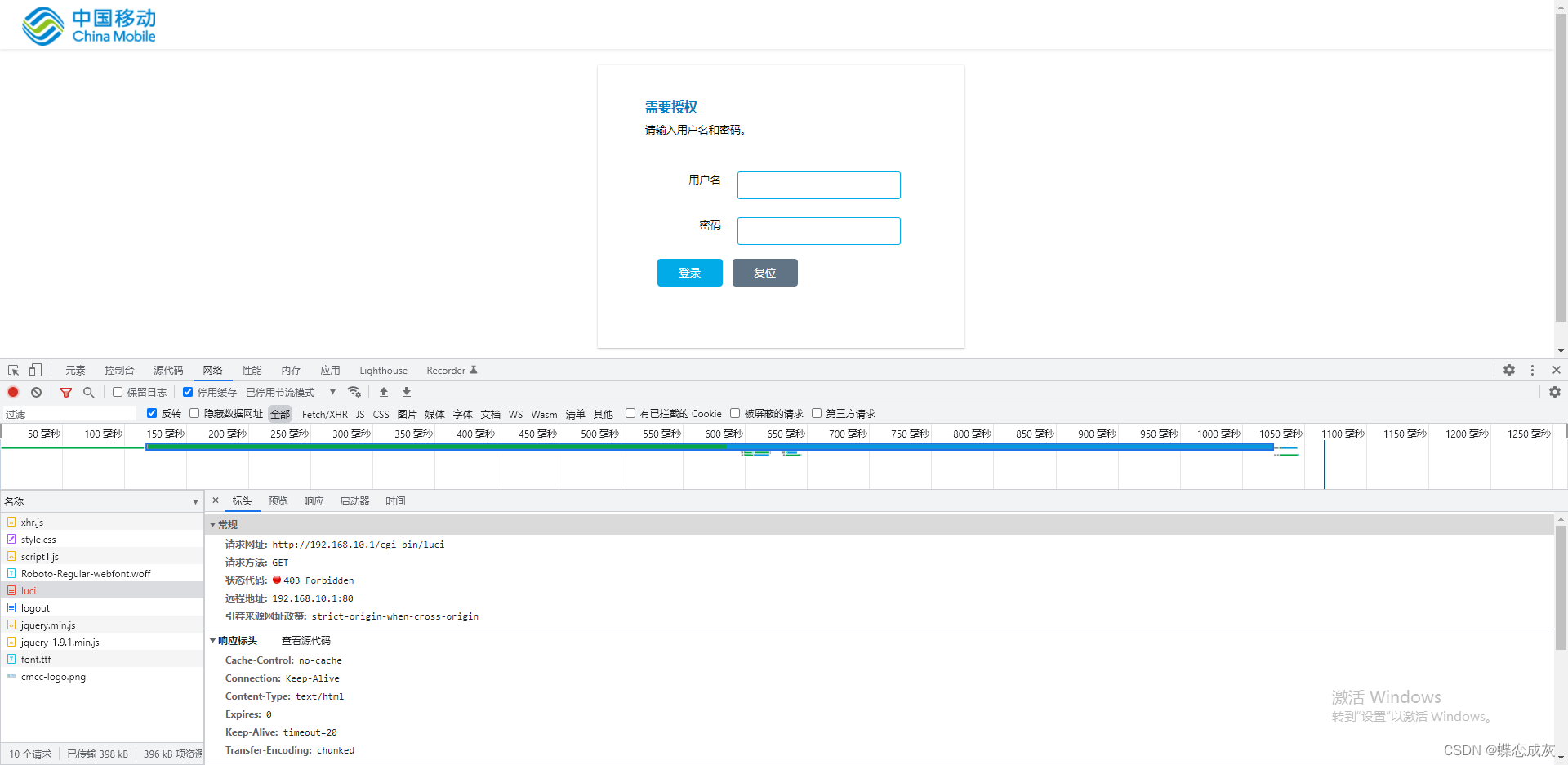Screen dimensions: 1568x765
Task: Stop recording network log with red button
Action: tap(13, 392)
